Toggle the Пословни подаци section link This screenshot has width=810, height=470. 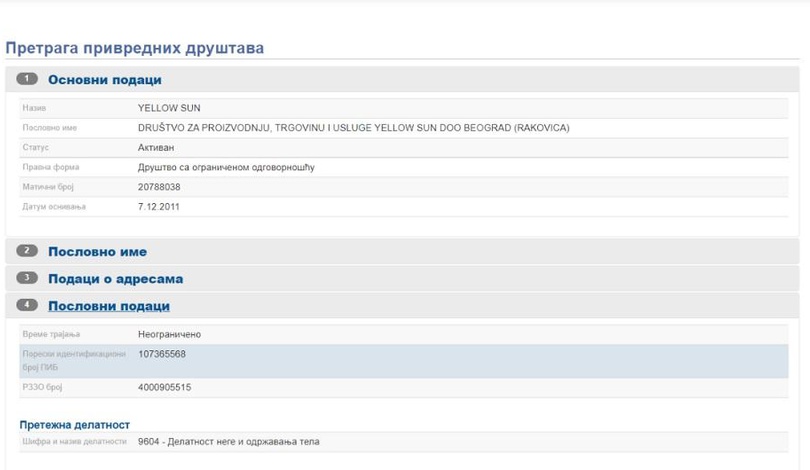tap(109, 306)
